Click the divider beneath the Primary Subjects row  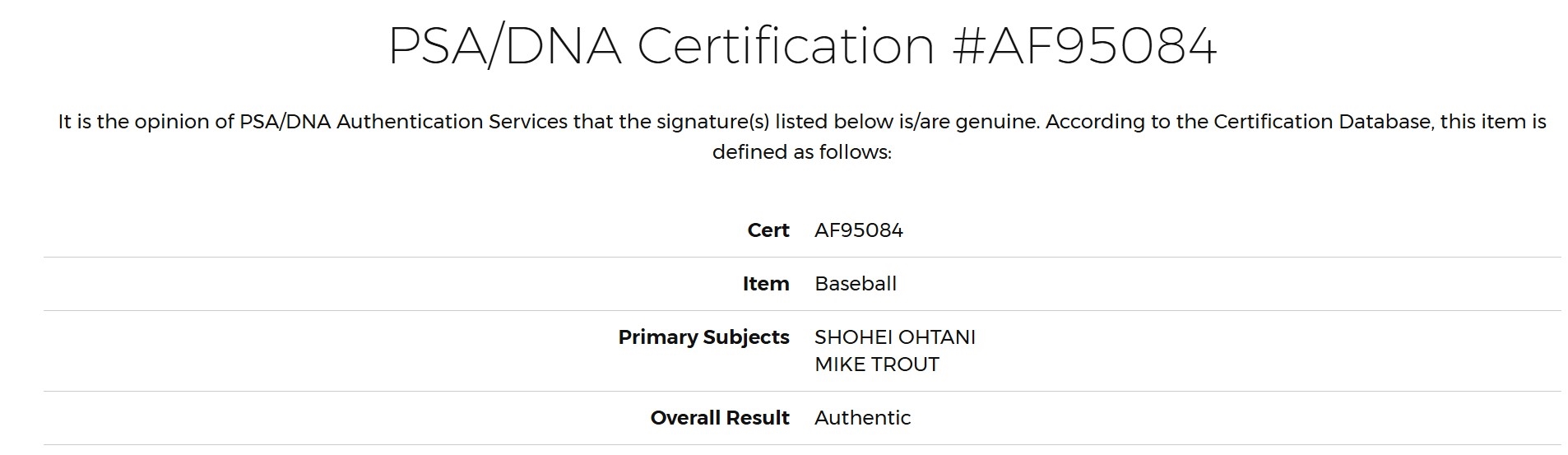pyautogui.click(x=802, y=391)
